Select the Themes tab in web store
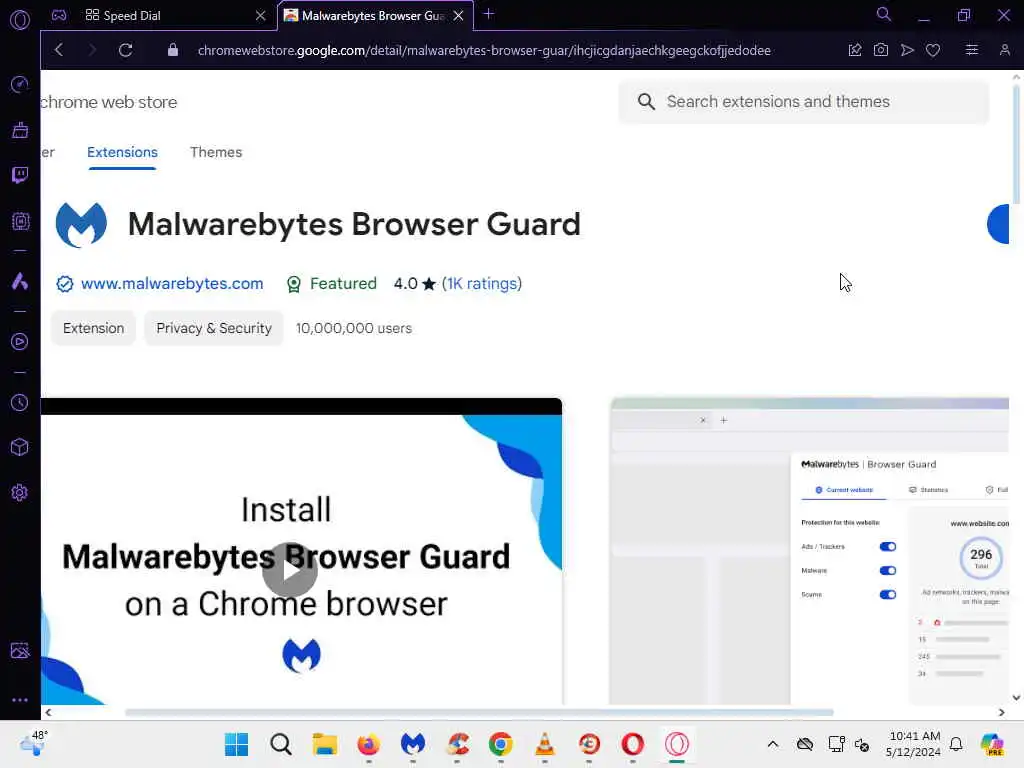 click(x=216, y=152)
